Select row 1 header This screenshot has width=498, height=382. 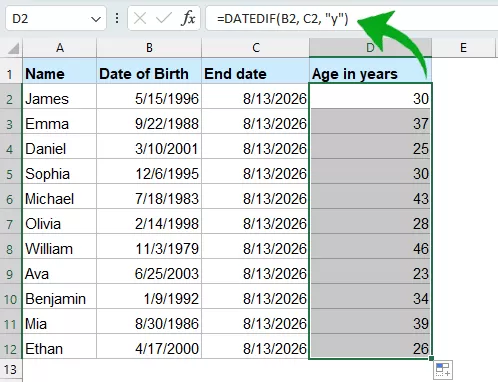11,71
